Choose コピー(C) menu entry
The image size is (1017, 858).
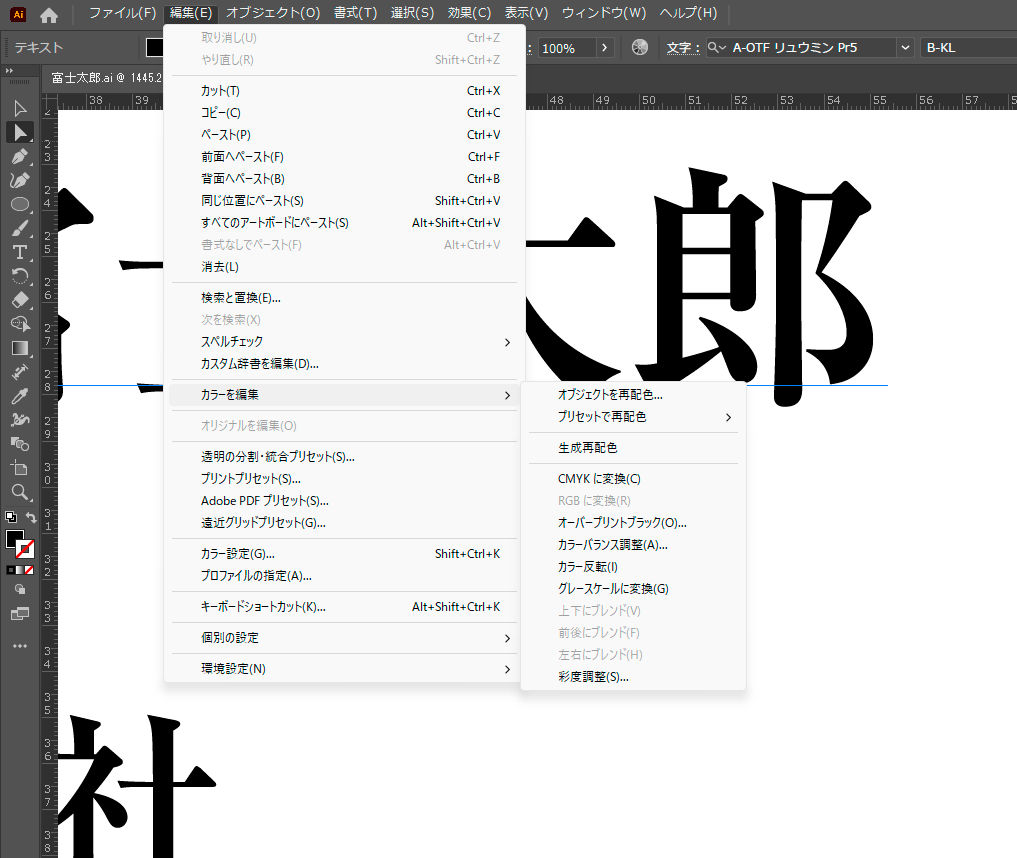tap(344, 113)
